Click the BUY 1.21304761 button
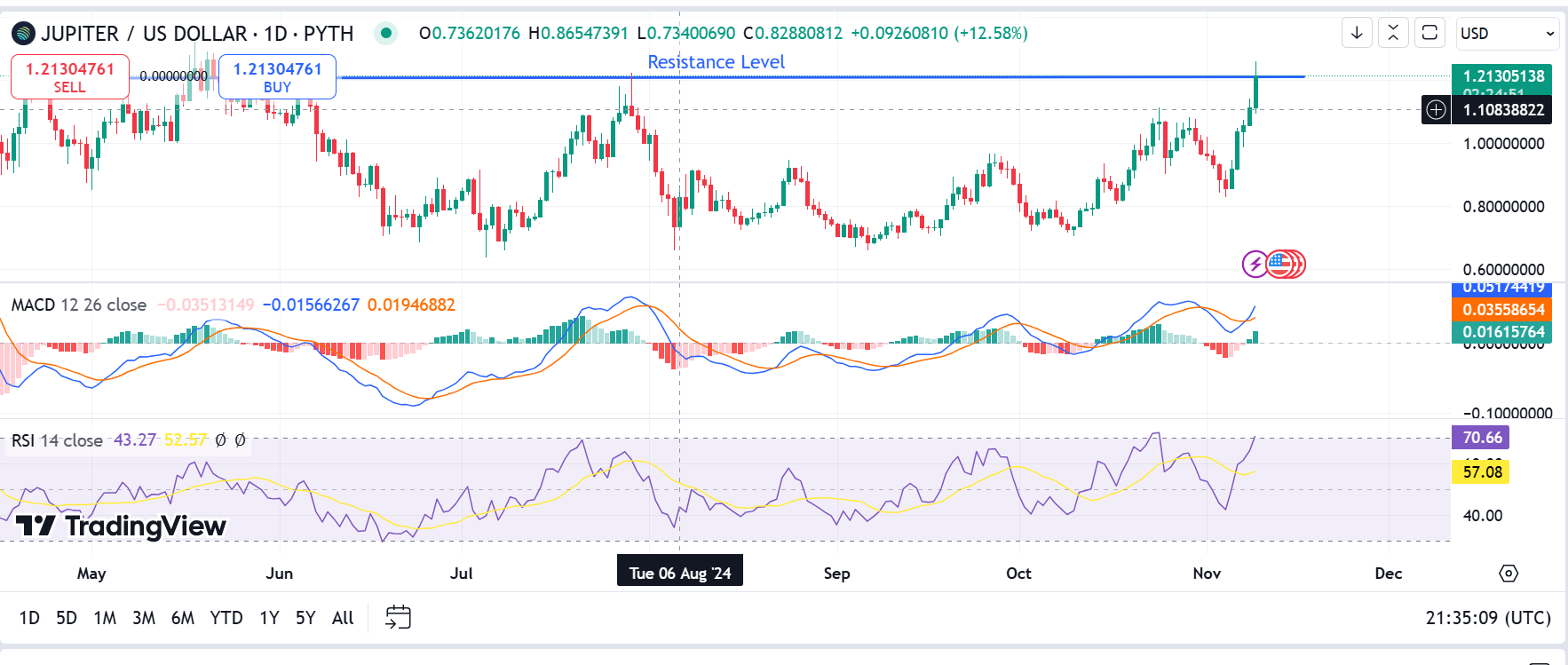 click(x=277, y=77)
